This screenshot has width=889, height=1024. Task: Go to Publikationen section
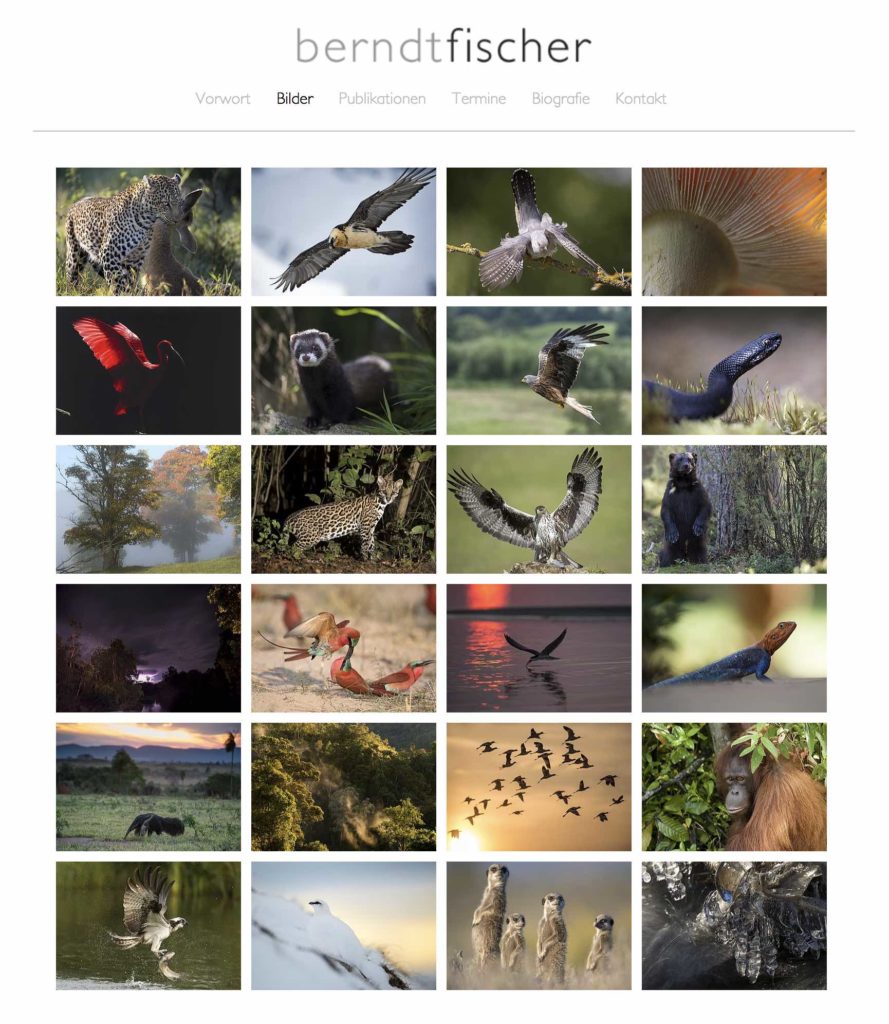[x=382, y=99]
